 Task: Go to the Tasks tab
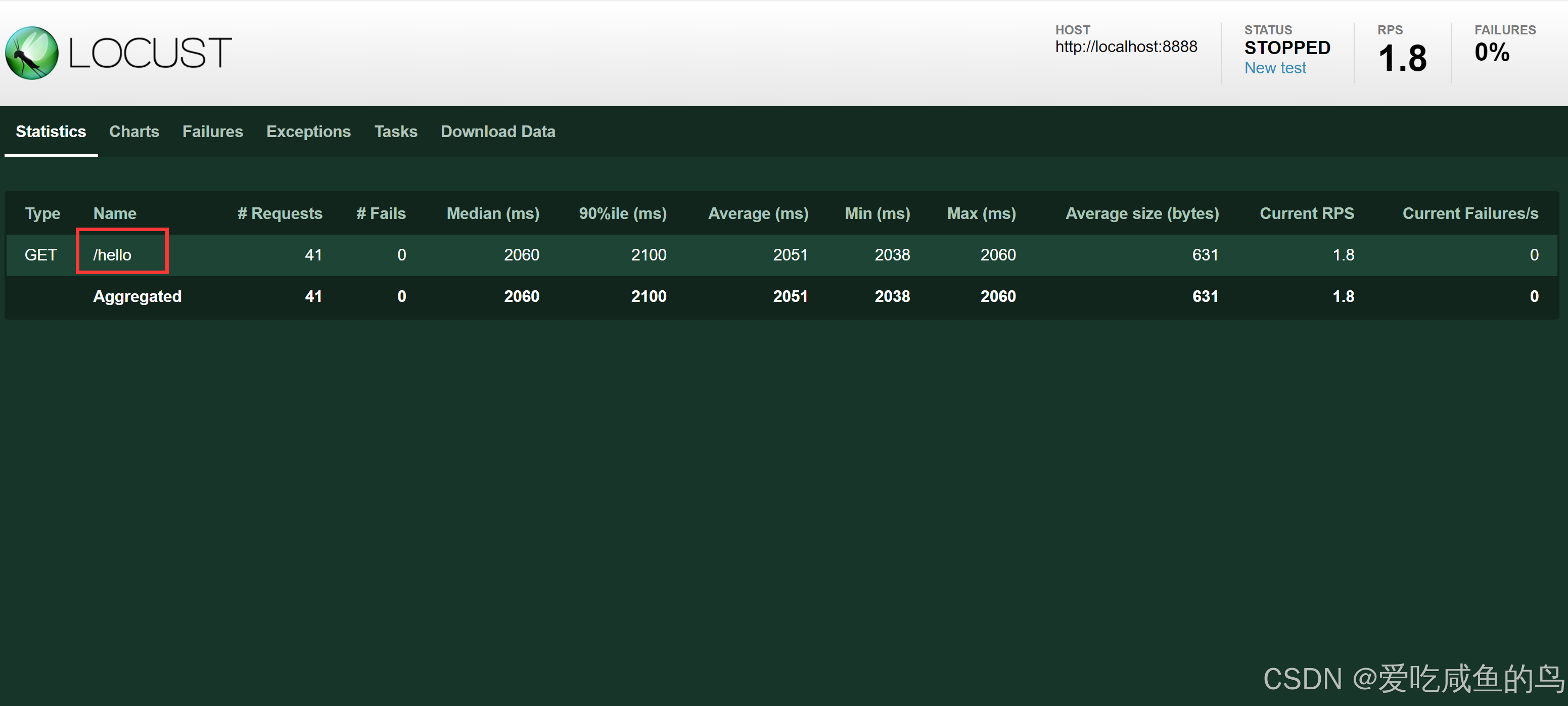tap(396, 131)
